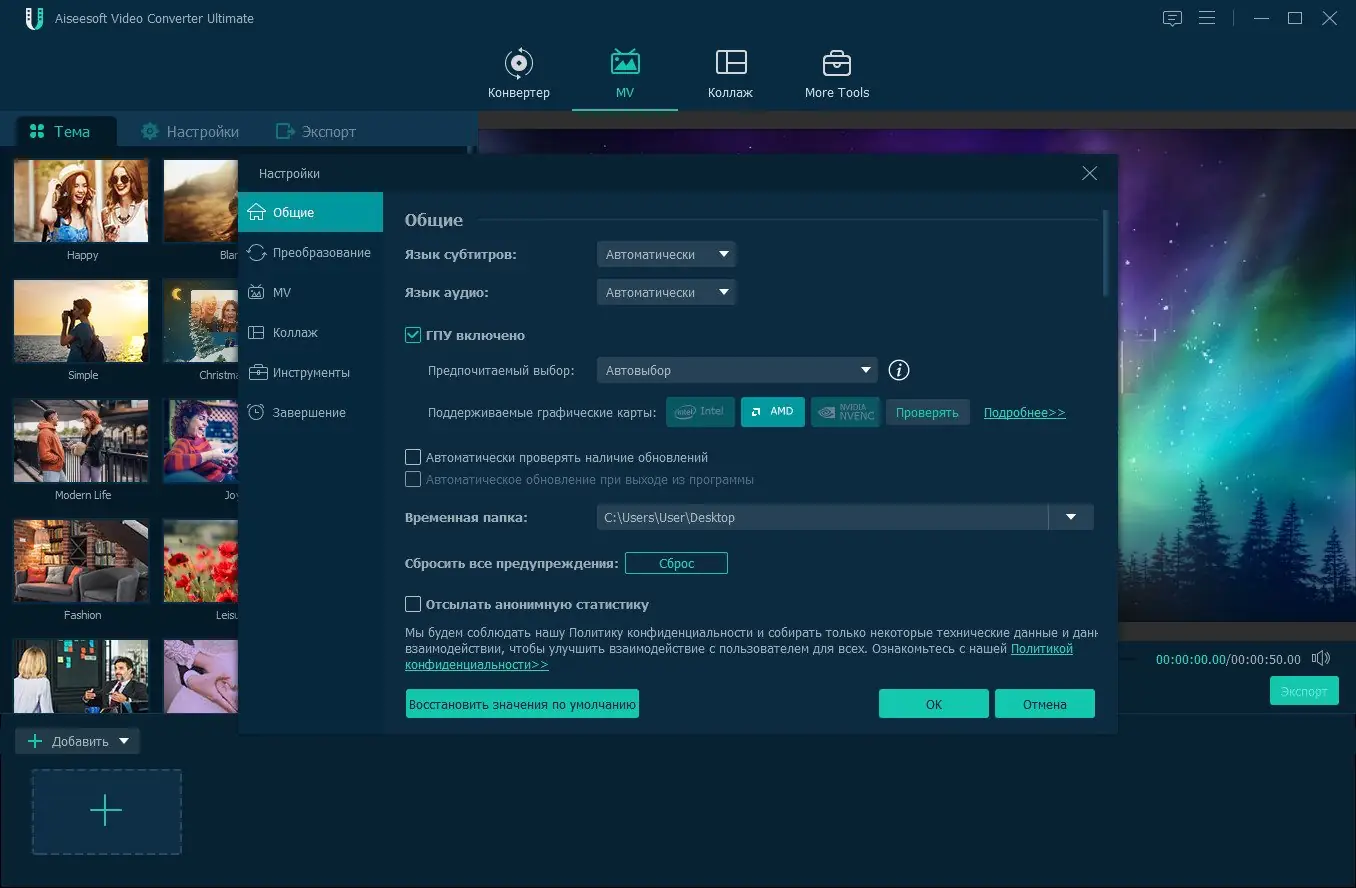Image resolution: width=1356 pixels, height=888 pixels.
Task: Click Восстановить значения по умолчанию
Action: click(x=522, y=704)
